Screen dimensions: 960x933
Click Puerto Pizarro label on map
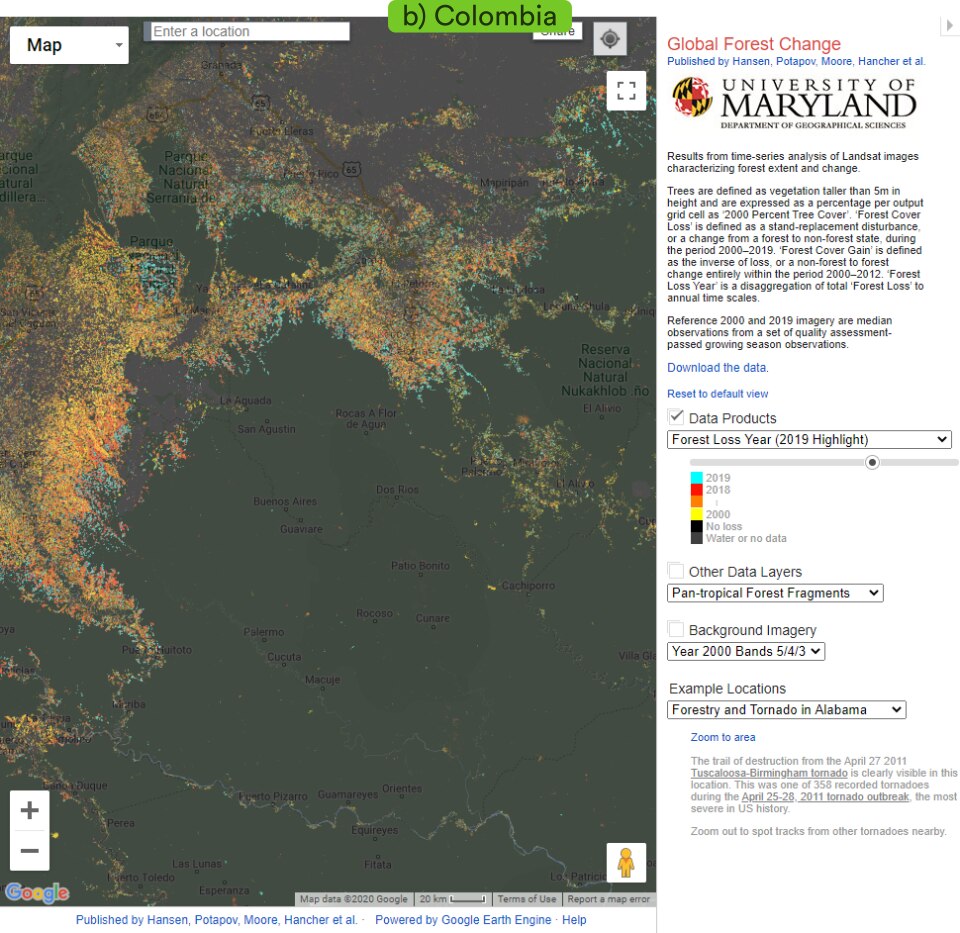273,796
